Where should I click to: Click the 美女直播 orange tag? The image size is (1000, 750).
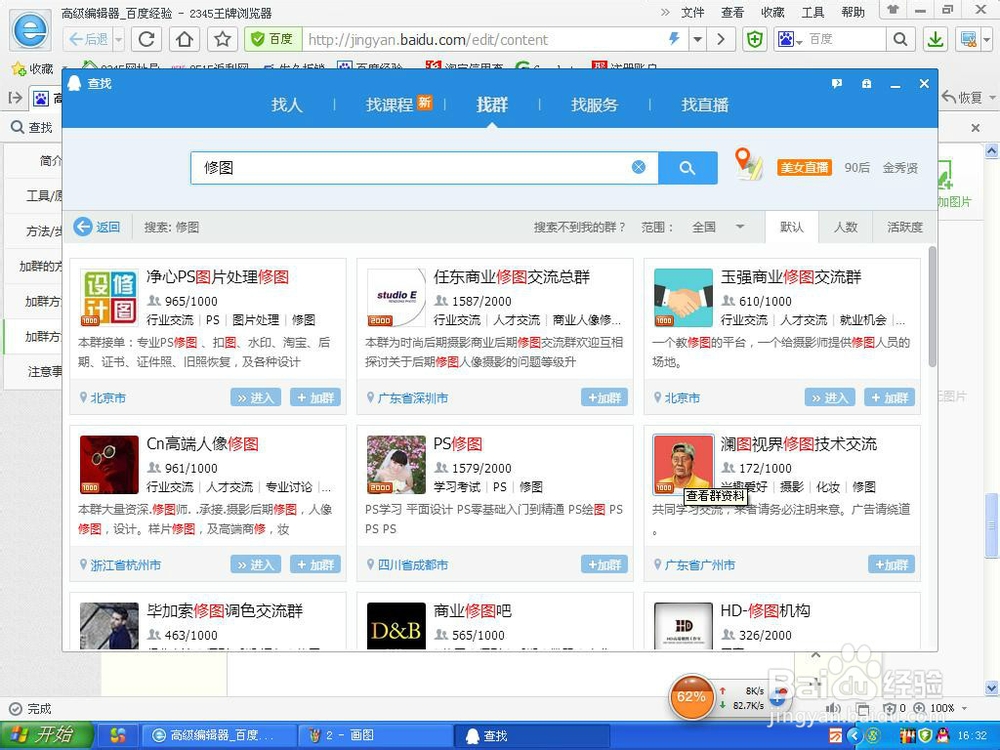[804, 167]
